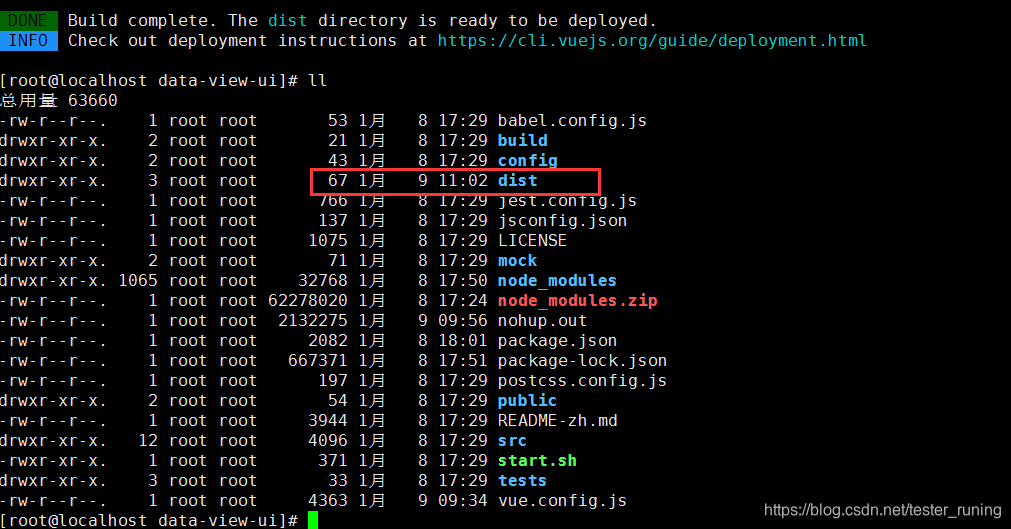This screenshot has height=529, width=1011.
Task: Click the 09:56 timestamp of nohup.out
Action: [463, 321]
